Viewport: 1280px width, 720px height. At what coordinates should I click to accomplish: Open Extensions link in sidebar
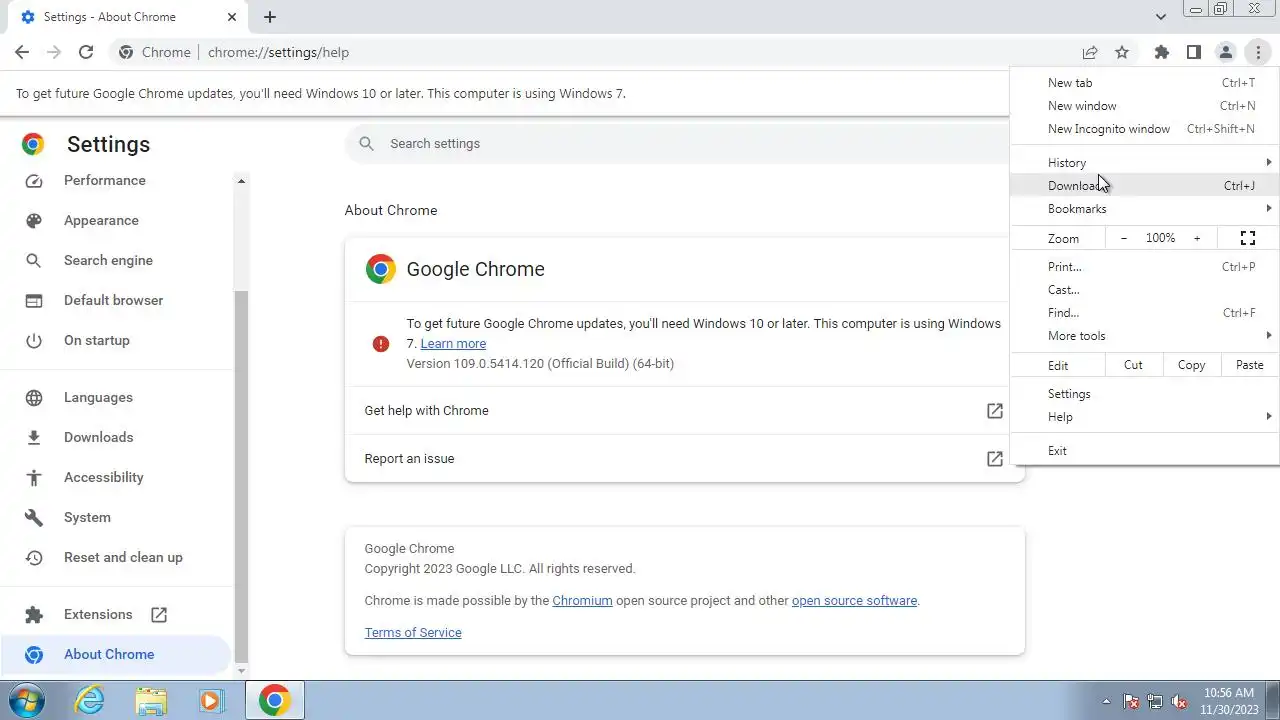pyautogui.click(x=98, y=614)
